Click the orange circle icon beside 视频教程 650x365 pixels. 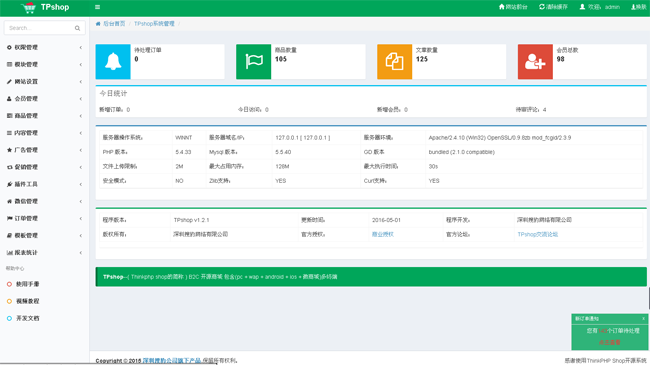click(9, 301)
